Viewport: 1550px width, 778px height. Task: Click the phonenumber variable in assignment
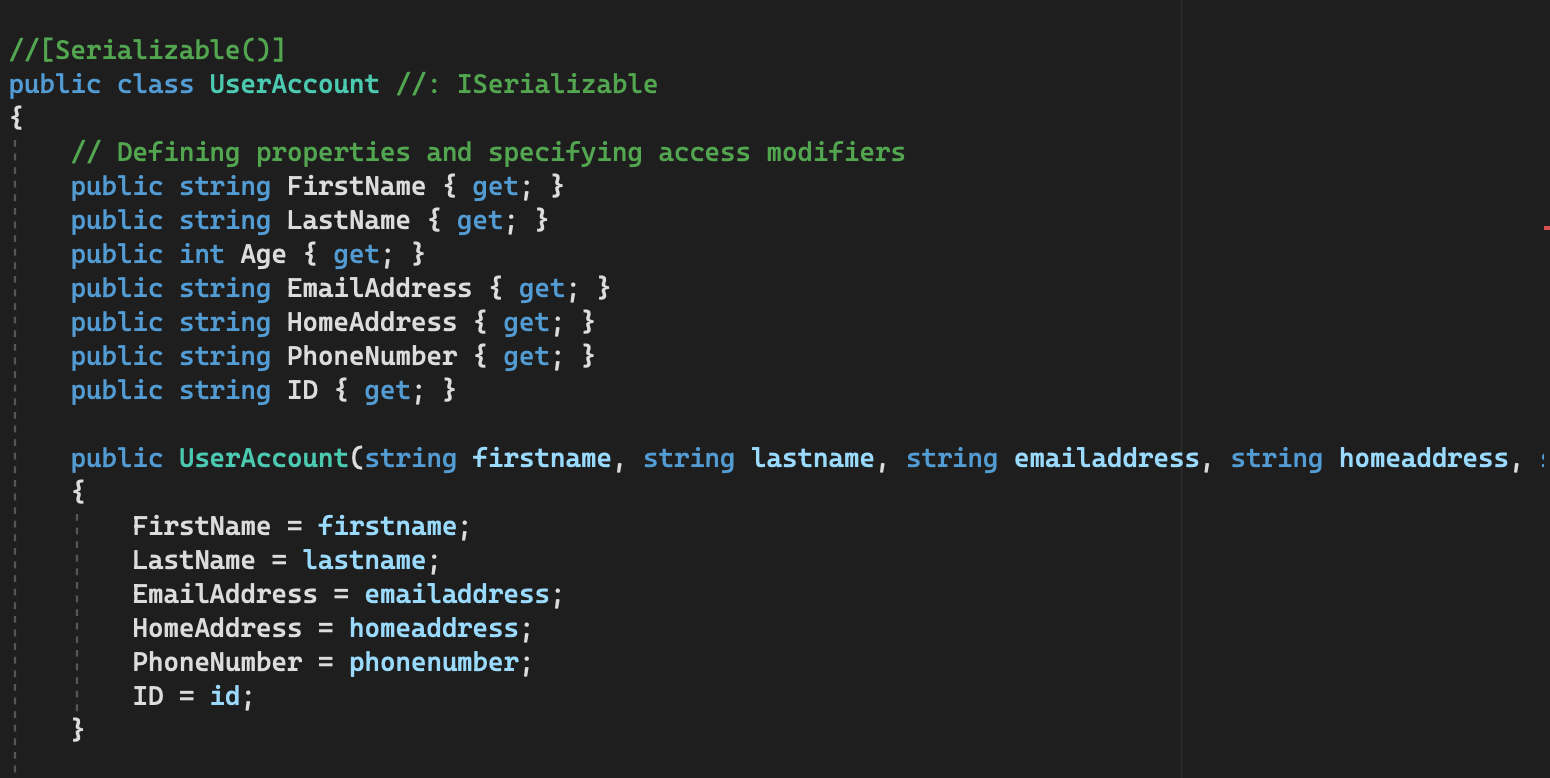point(433,662)
